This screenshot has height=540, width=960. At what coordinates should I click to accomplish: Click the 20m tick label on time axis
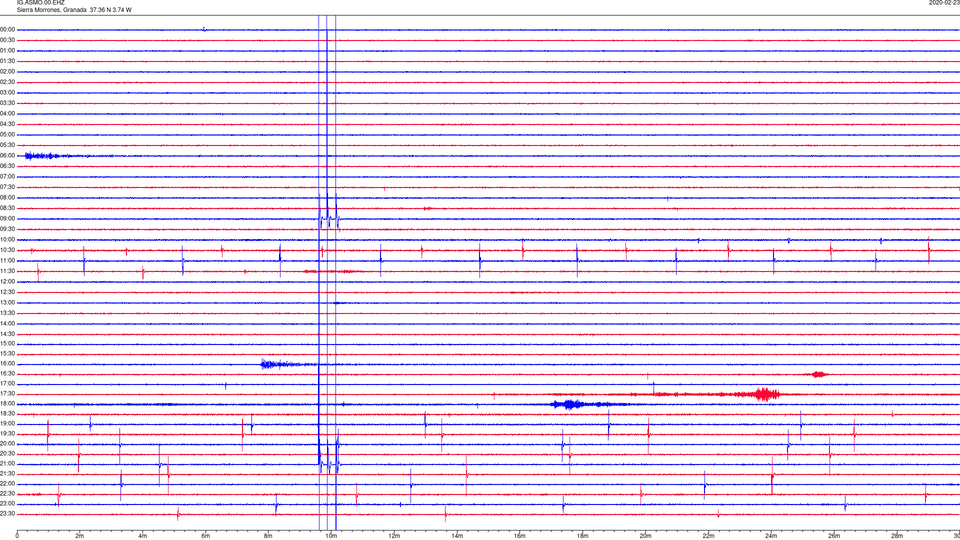(x=645, y=536)
